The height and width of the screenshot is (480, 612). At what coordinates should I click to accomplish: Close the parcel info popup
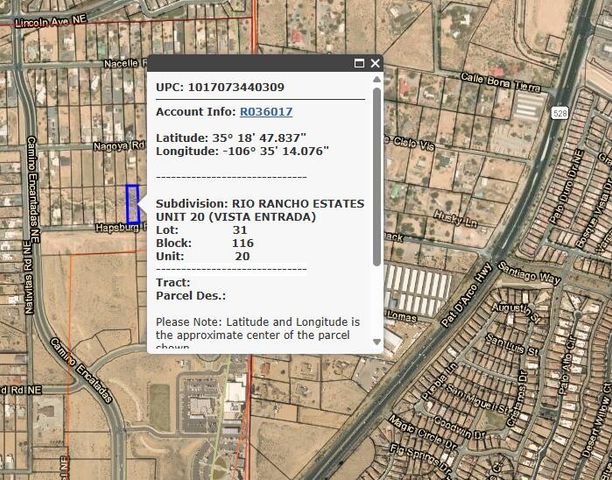tap(375, 63)
